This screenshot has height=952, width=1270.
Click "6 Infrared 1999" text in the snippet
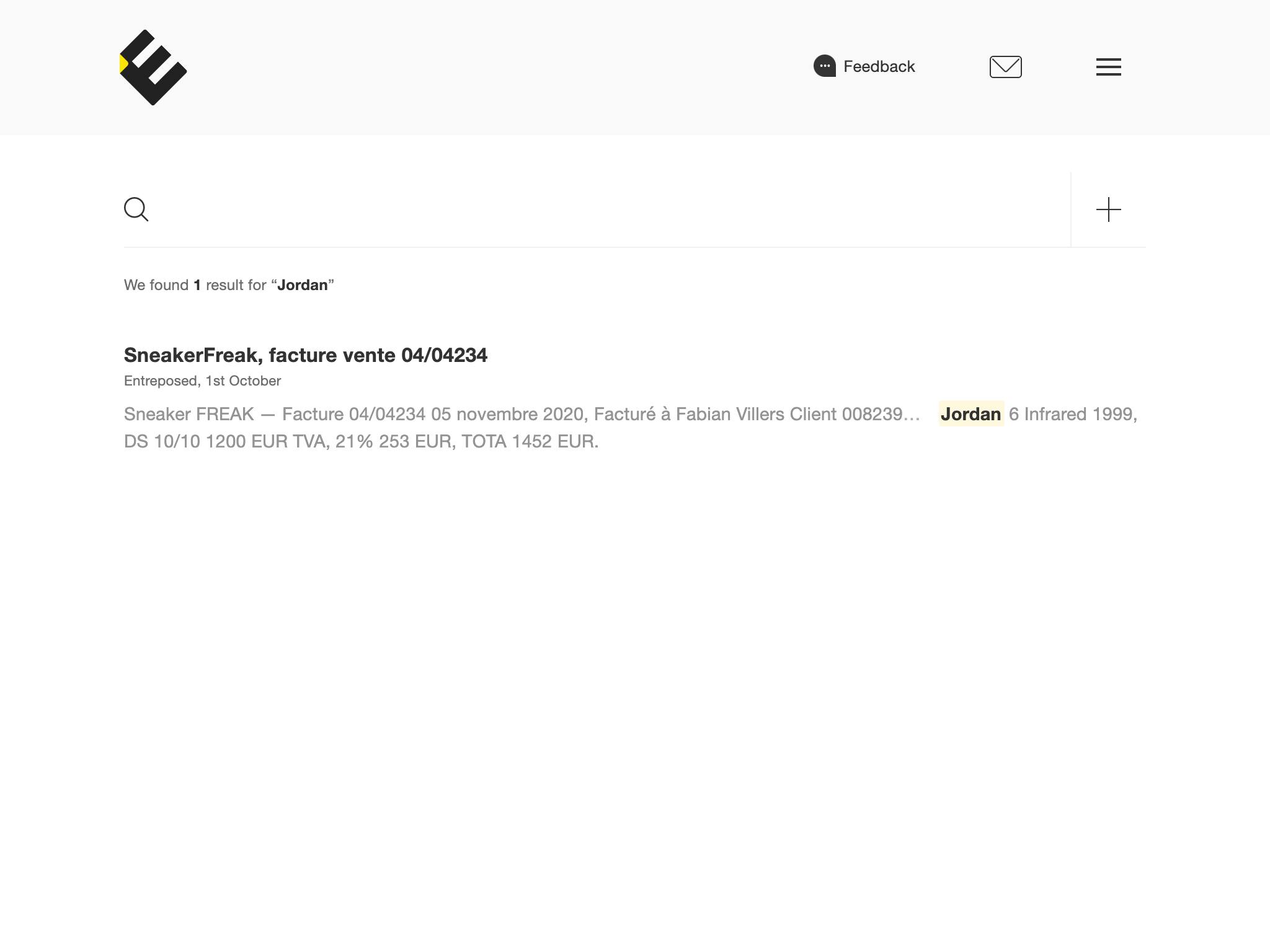pos(1071,414)
